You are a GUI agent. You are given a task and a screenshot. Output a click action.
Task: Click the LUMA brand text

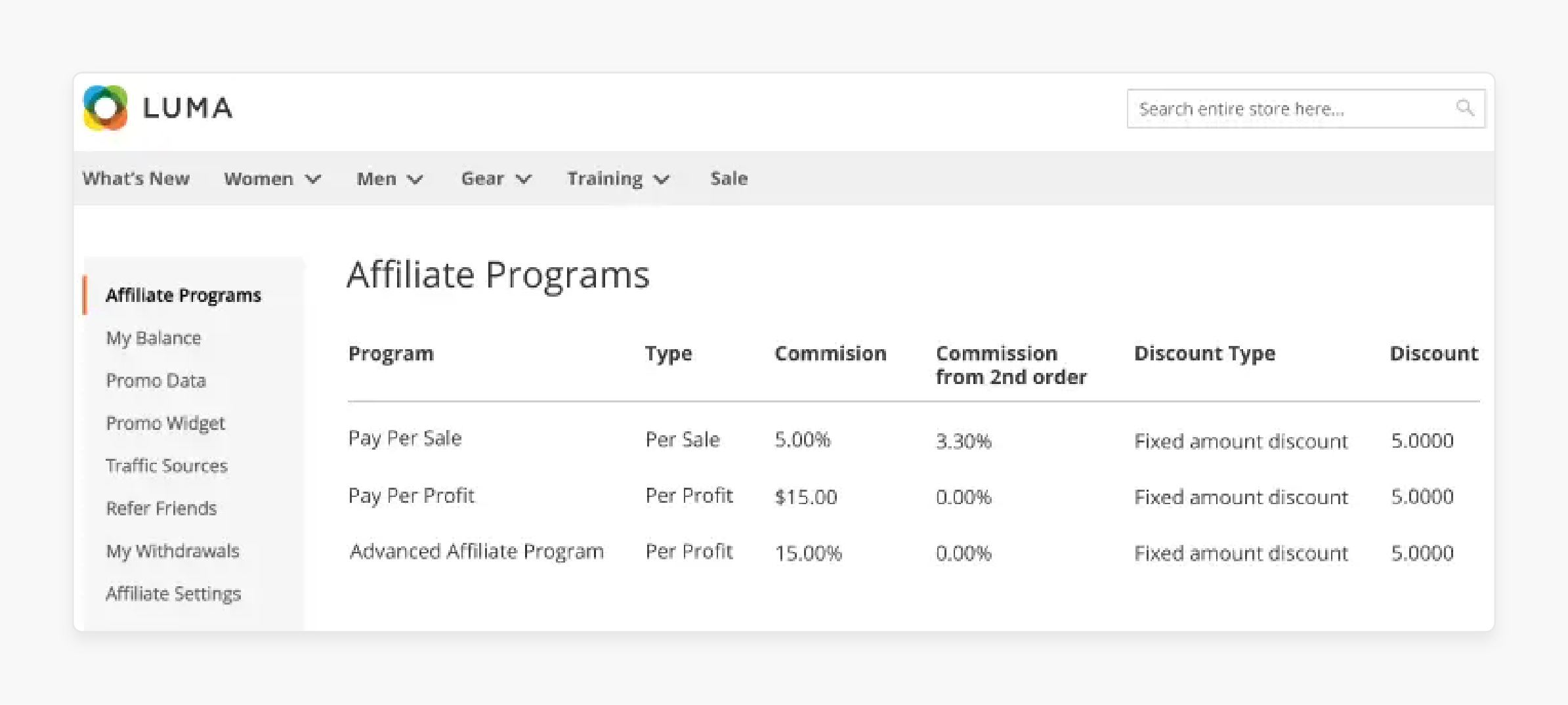click(188, 108)
